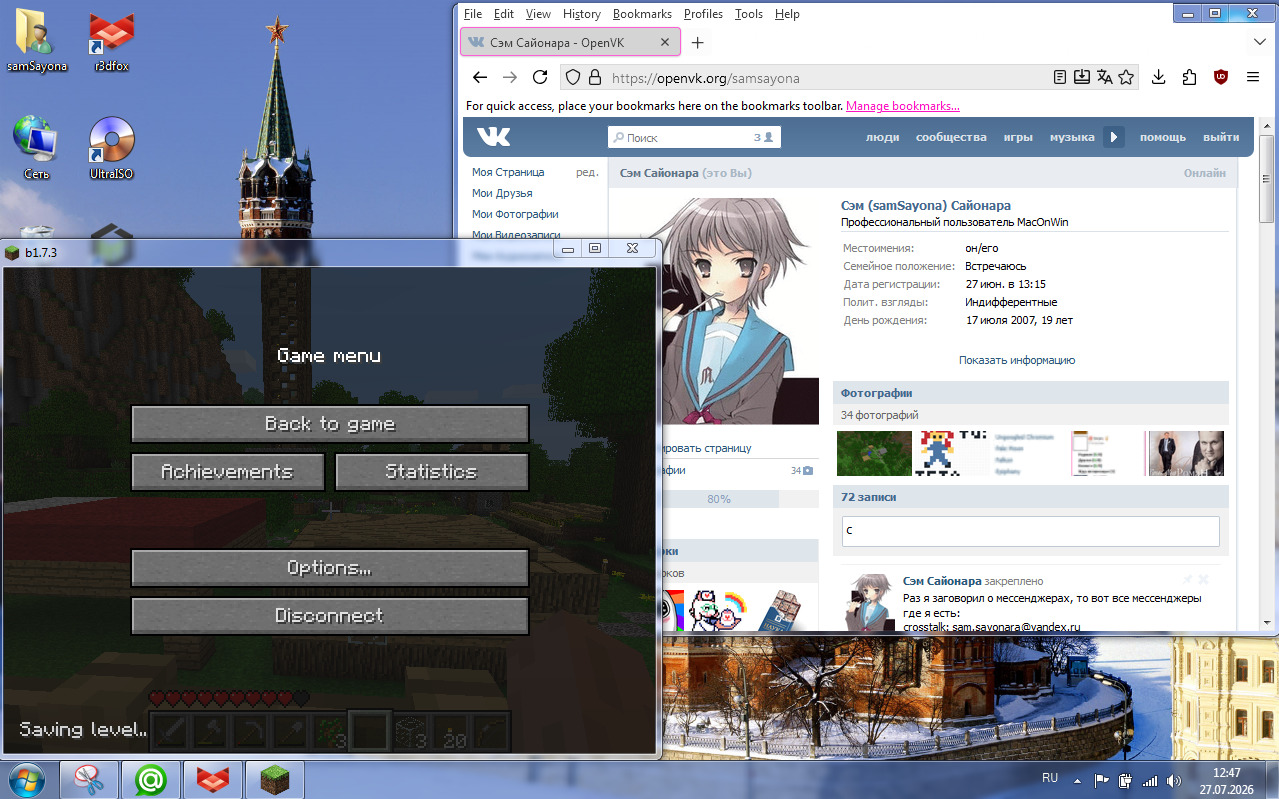Open the File menu
The width and height of the screenshot is (1279, 799).
click(473, 14)
